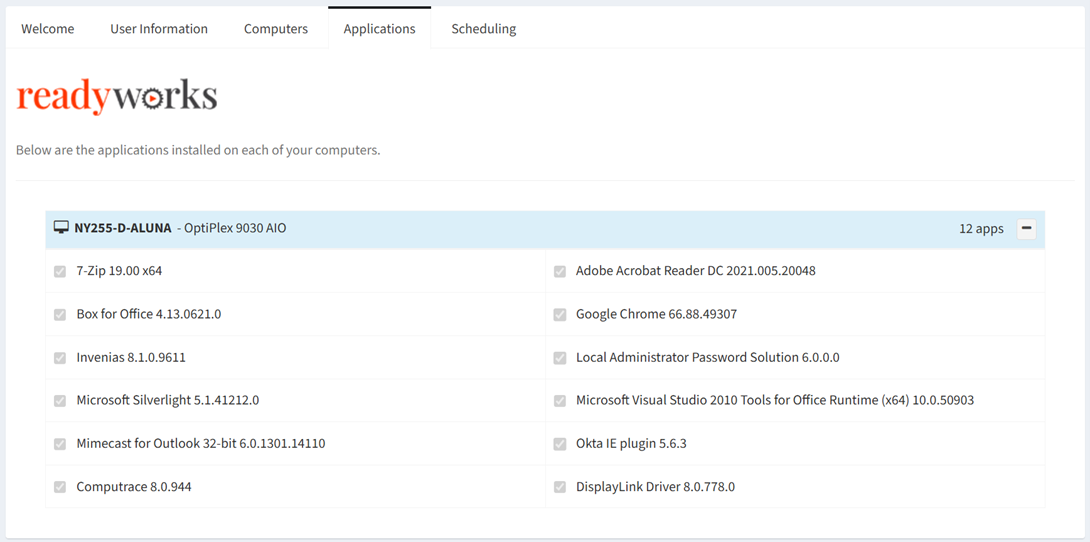1090x542 pixels.
Task: Click the OptiPlex 9030 AIO model text
Action: pos(235,228)
